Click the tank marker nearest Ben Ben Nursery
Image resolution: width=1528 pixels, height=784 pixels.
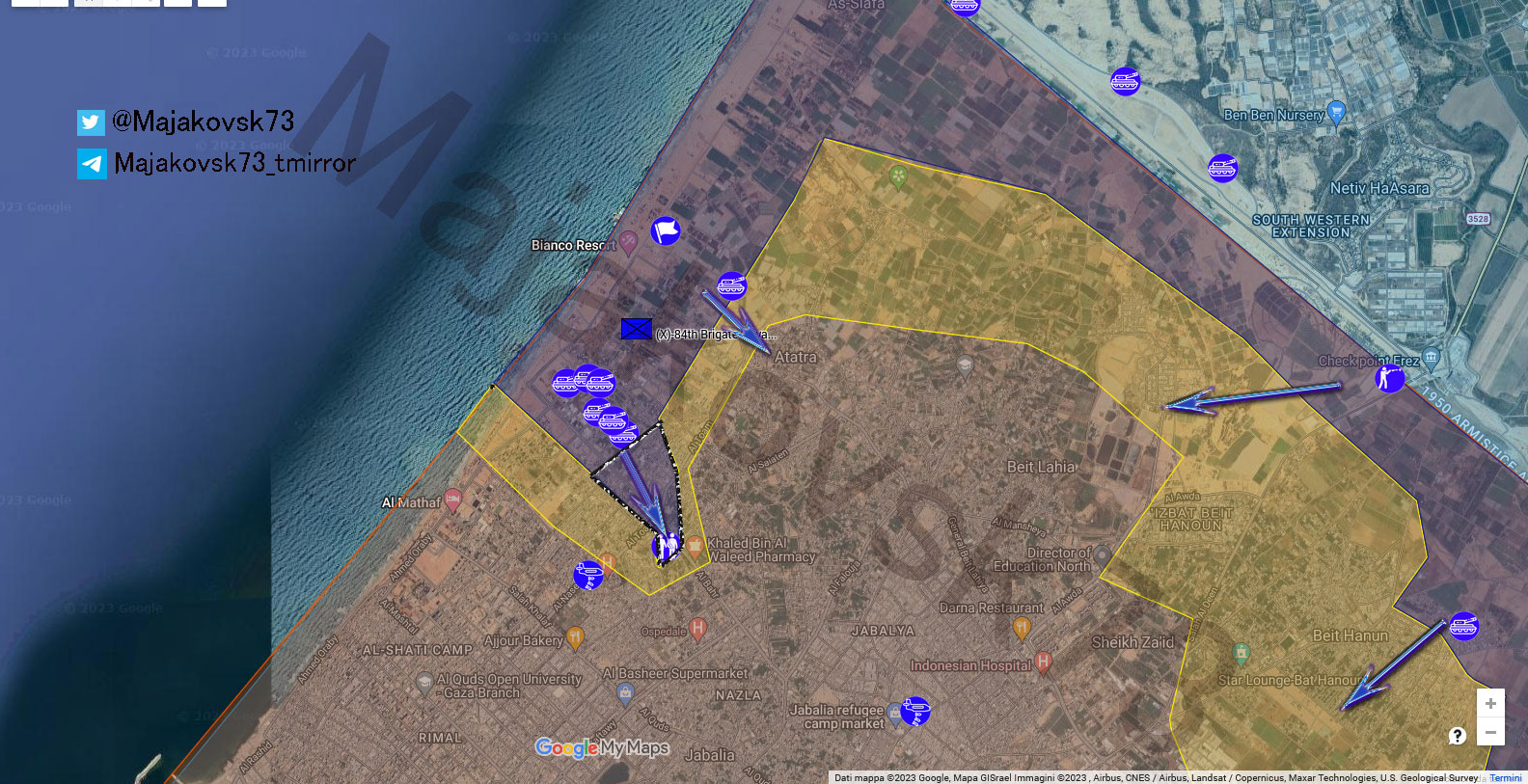coord(1125,81)
